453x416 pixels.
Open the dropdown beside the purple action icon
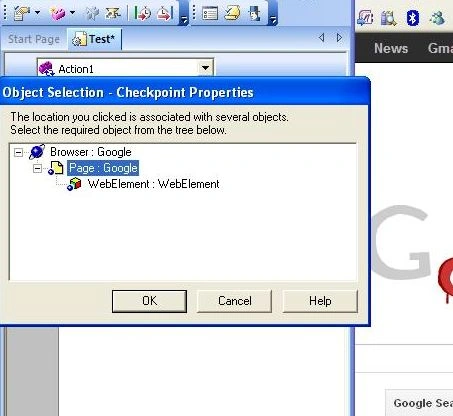(x=72, y=13)
